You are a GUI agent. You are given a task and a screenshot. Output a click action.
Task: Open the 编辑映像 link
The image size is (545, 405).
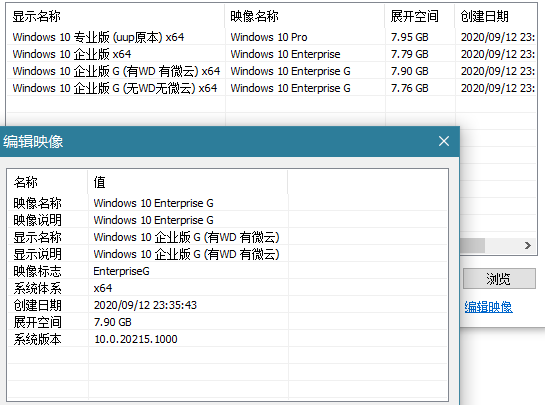pos(488,307)
